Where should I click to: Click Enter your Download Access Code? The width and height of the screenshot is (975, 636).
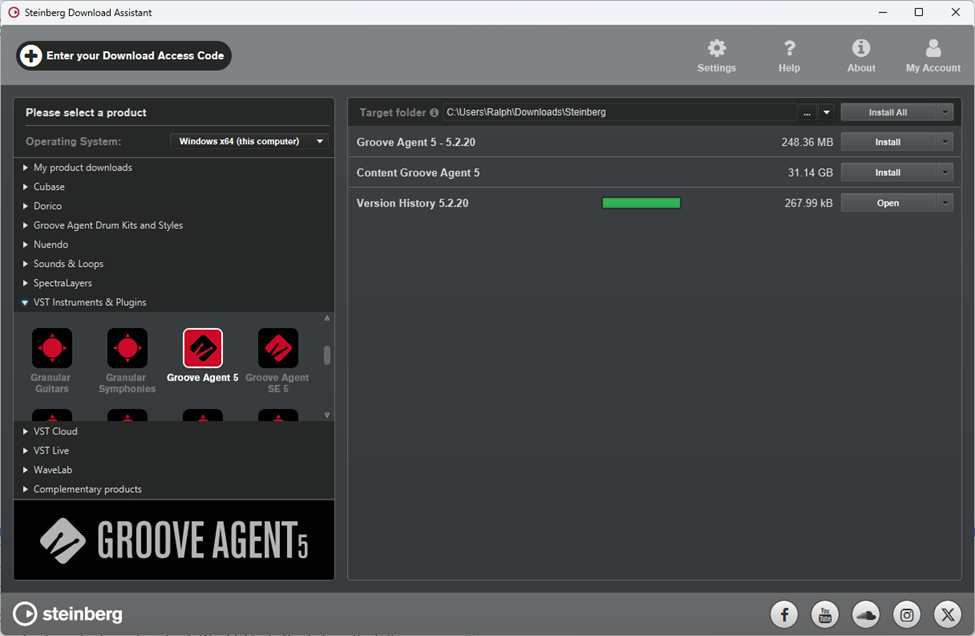tap(124, 56)
